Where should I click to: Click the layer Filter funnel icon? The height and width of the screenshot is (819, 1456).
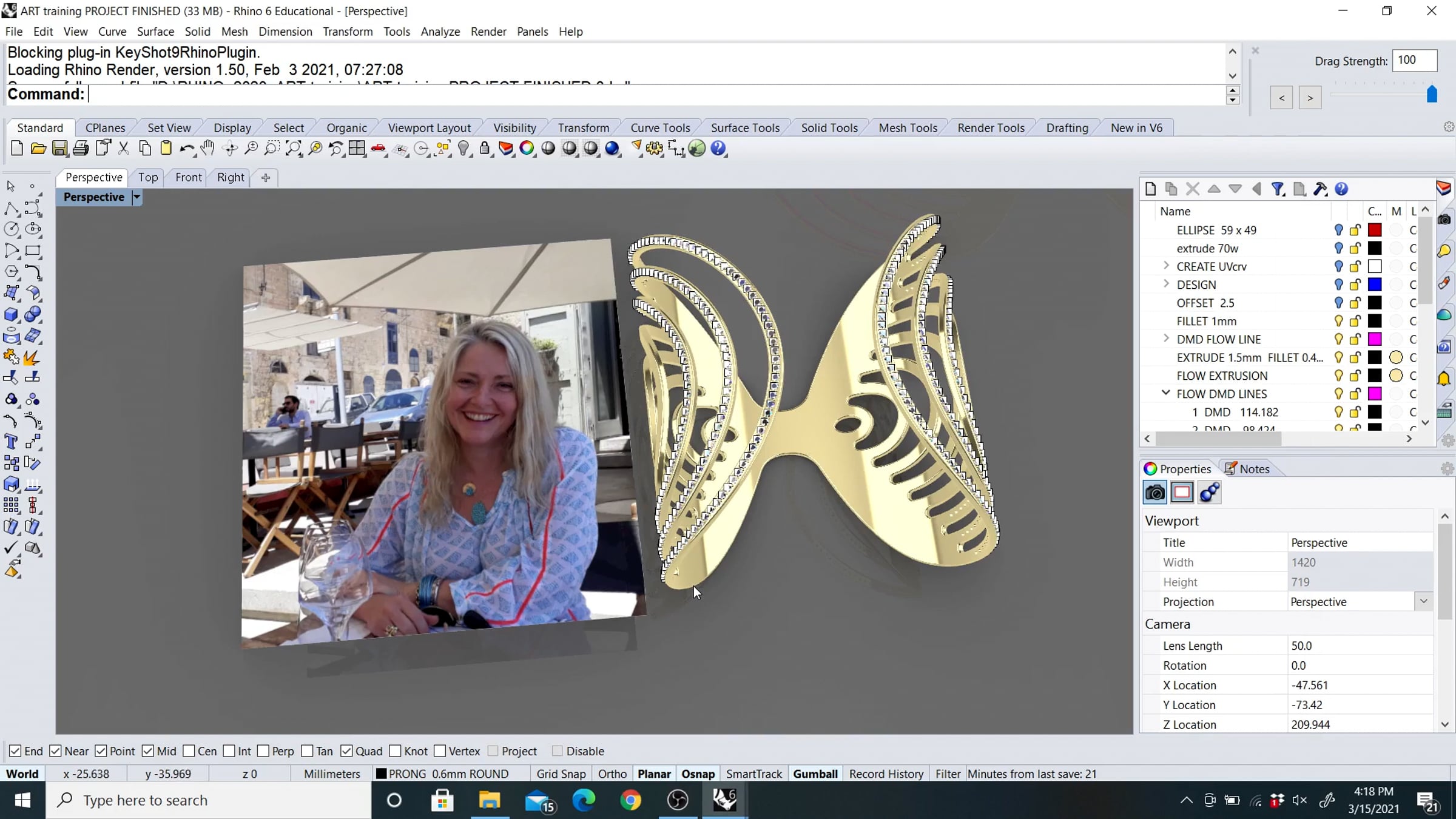(1278, 189)
